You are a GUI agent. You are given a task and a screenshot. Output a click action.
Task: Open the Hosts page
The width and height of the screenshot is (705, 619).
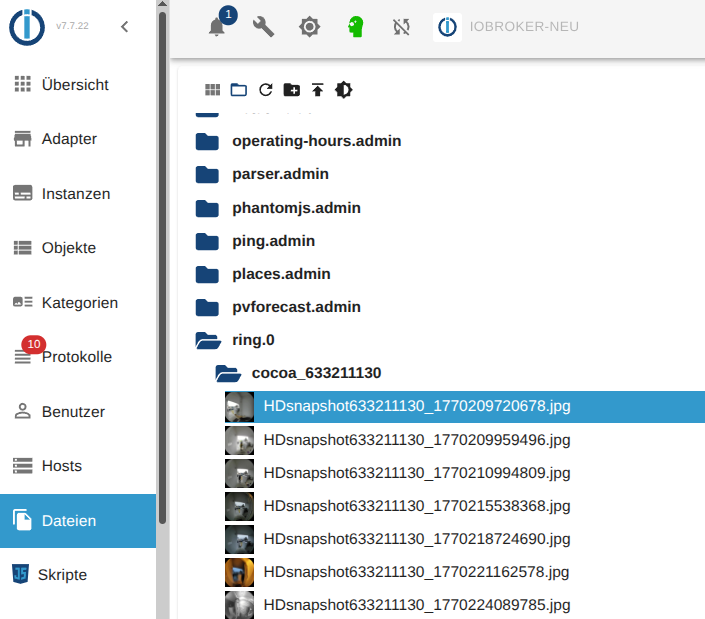78,466
